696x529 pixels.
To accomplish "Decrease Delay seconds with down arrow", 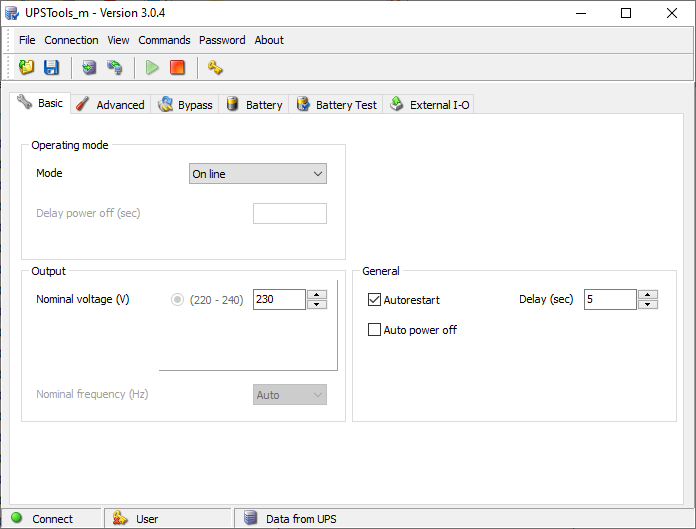I will [648, 305].
